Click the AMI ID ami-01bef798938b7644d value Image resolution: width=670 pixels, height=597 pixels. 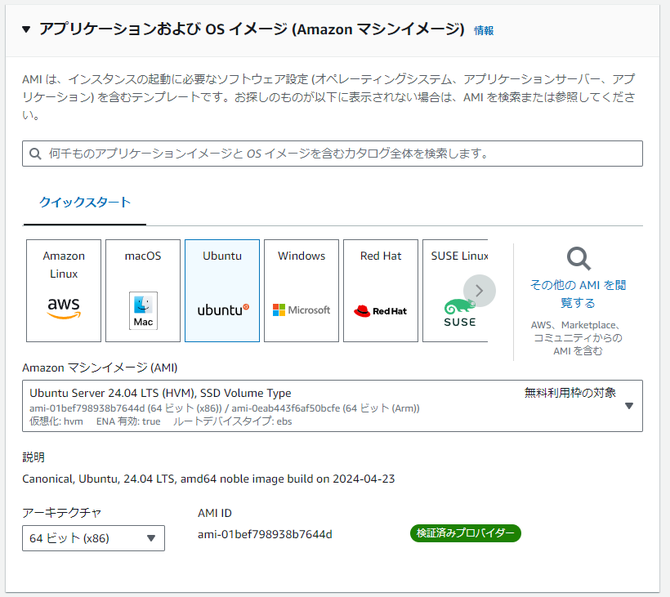click(265, 535)
